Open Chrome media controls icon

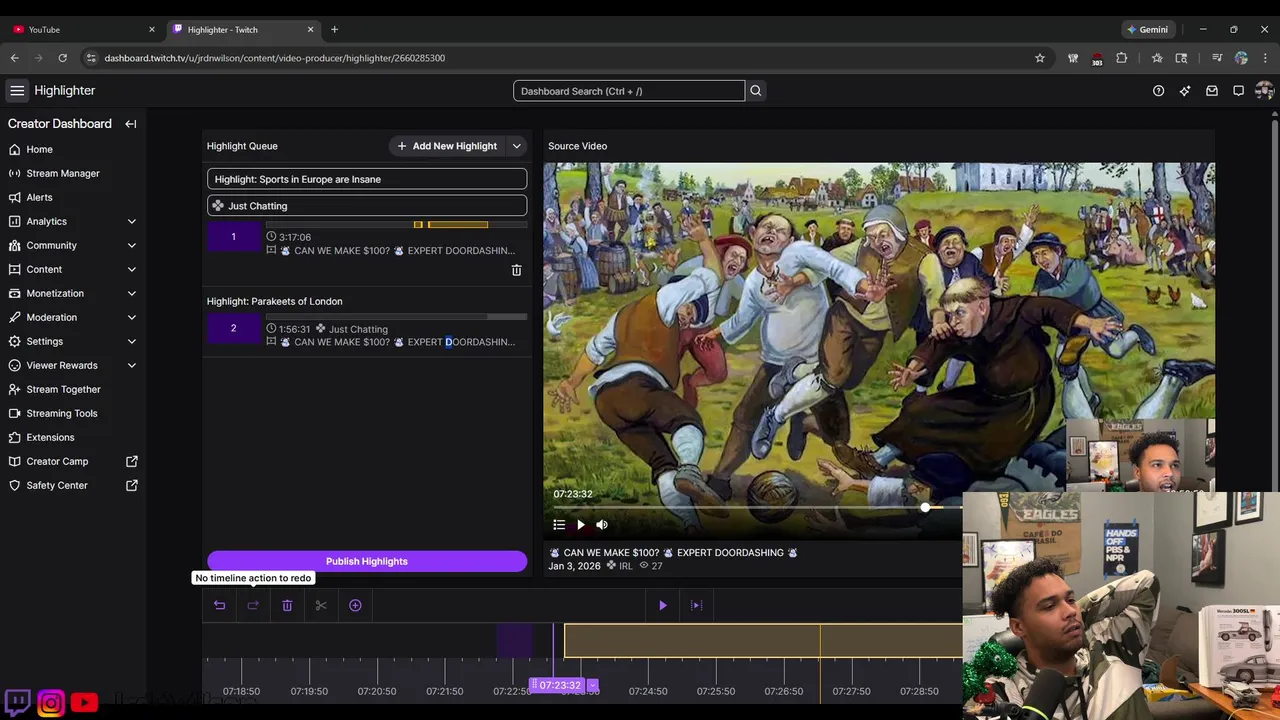pos(1217,58)
